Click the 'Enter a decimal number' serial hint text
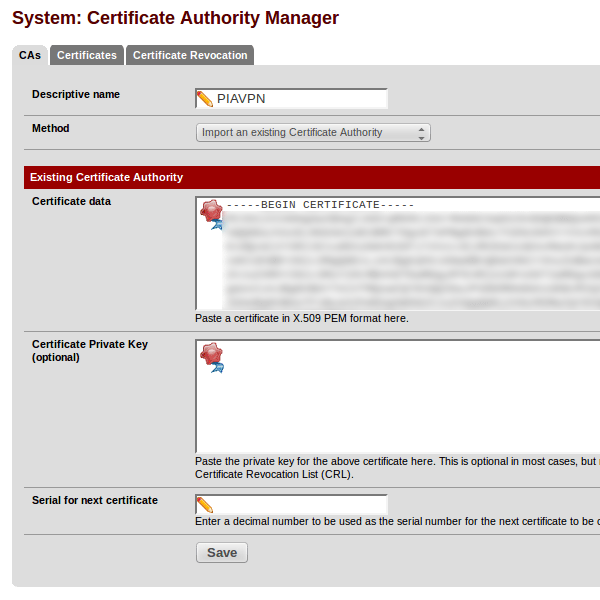This screenshot has width=600, height=600. (x=398, y=521)
